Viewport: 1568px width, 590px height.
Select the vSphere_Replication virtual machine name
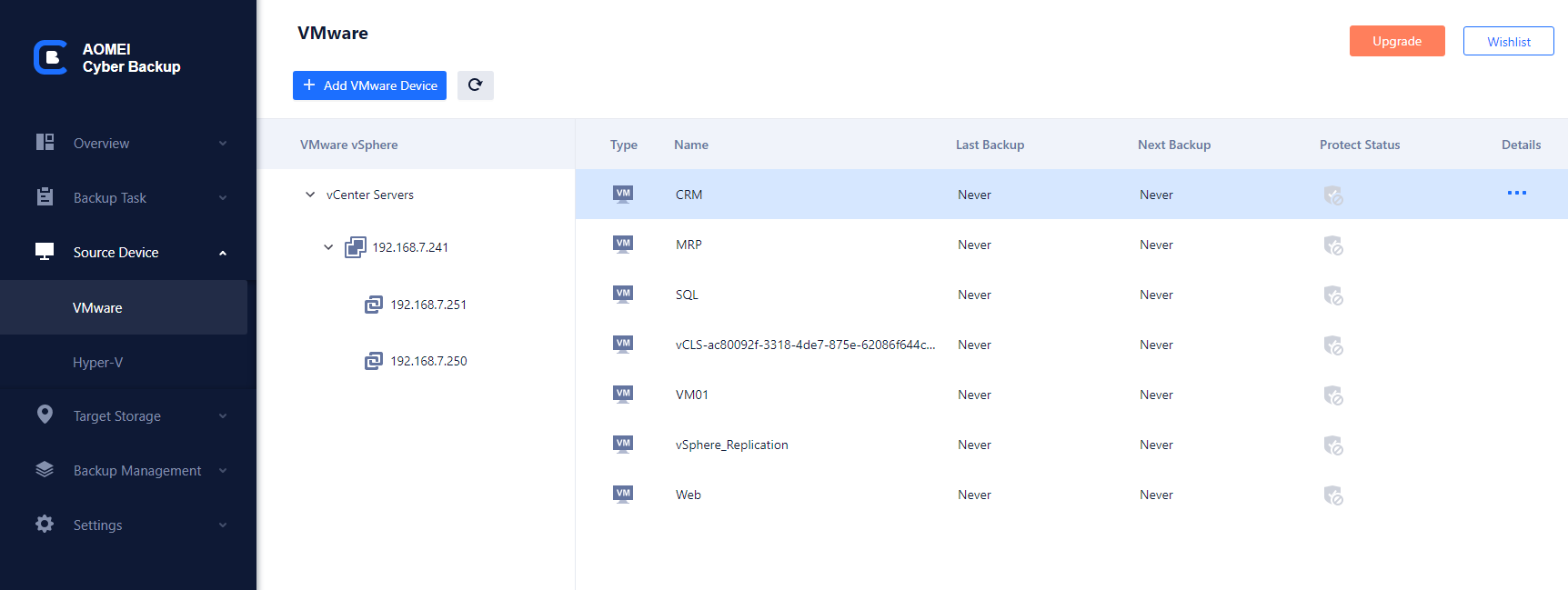[731, 445]
